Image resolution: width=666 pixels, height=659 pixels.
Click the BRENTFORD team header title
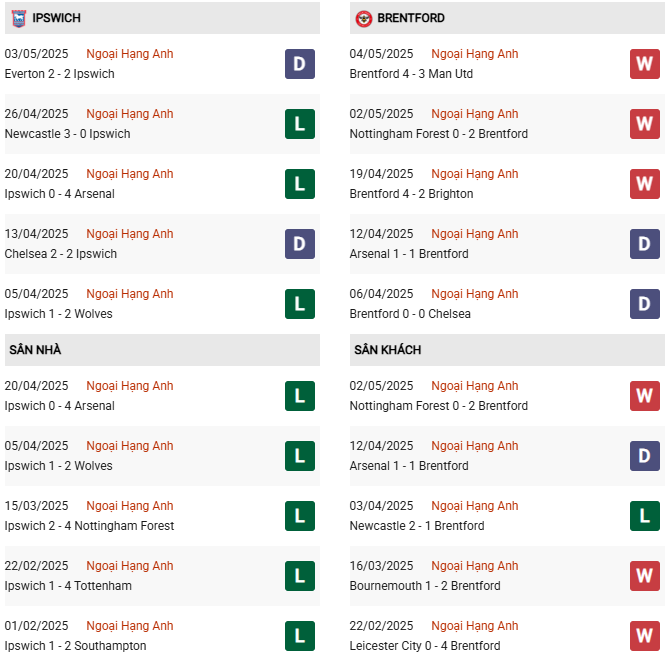click(411, 18)
